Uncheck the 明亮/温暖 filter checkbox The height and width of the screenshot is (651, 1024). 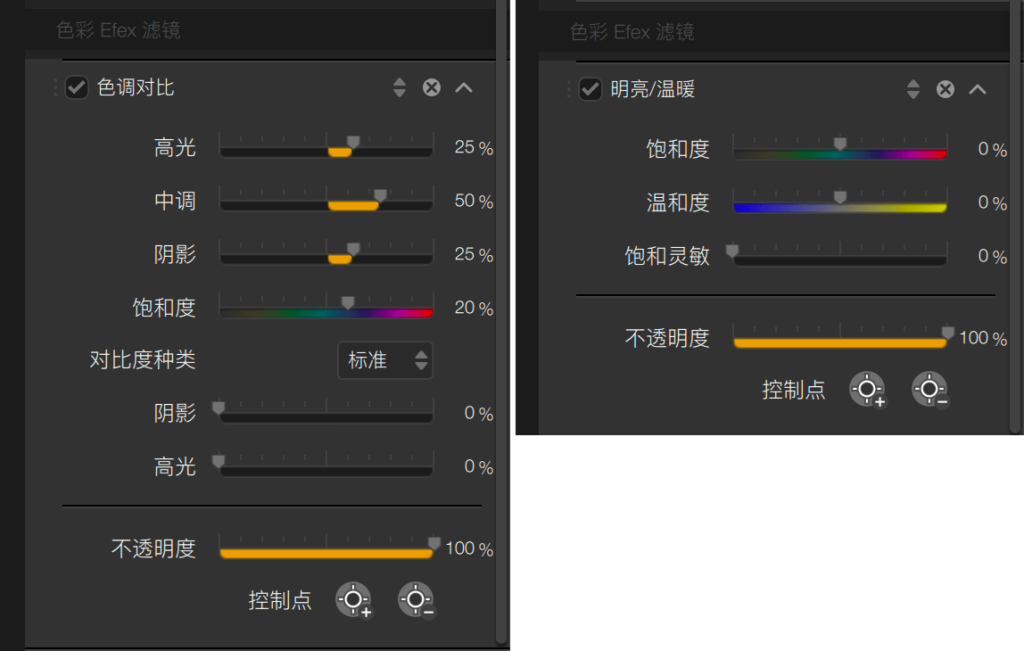tap(590, 90)
